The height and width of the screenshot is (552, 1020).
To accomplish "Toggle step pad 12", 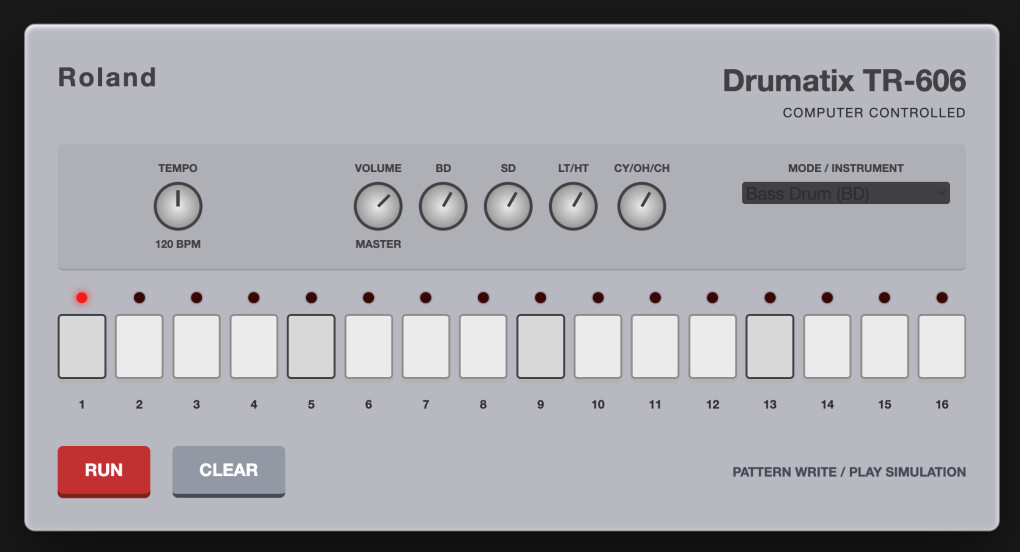I will point(713,347).
